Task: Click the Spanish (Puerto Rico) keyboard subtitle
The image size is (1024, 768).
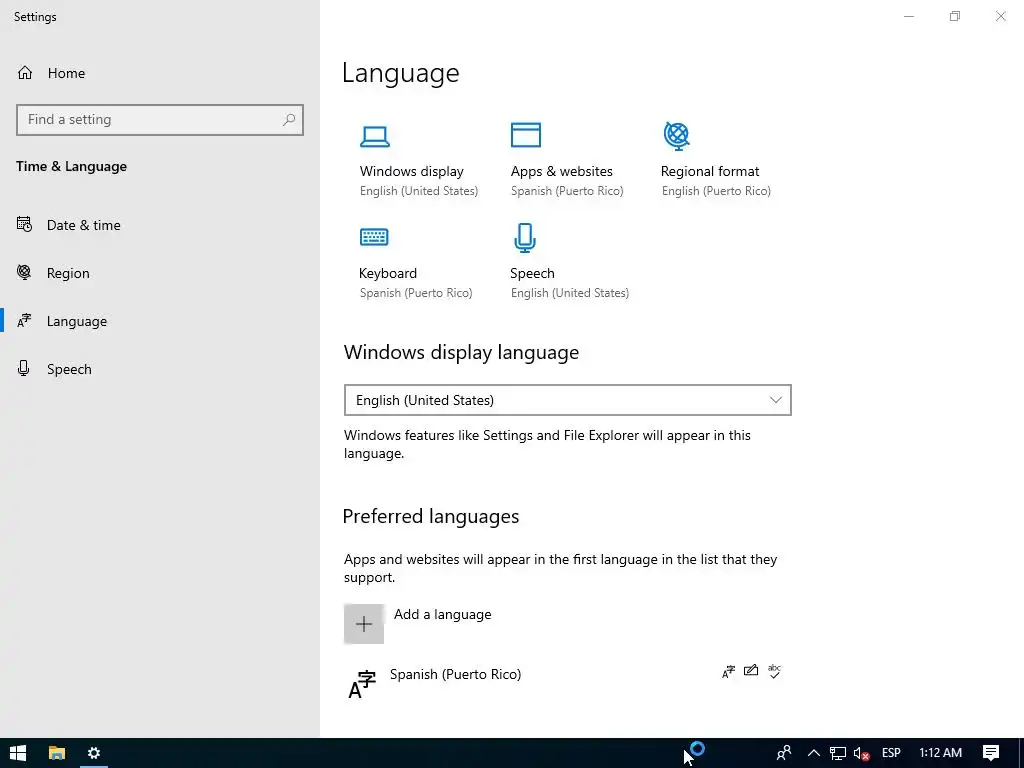Action: [x=415, y=293]
